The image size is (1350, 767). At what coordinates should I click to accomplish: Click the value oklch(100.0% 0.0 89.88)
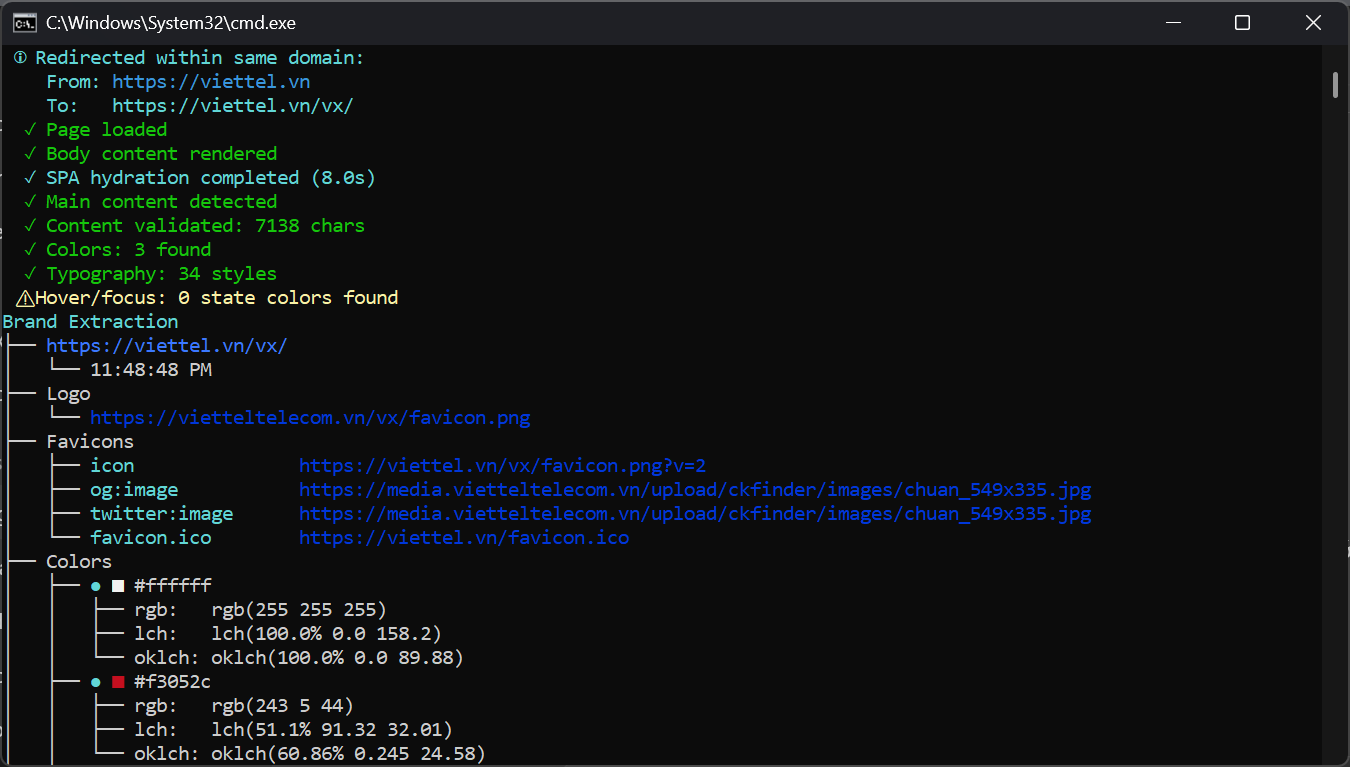tap(338, 658)
